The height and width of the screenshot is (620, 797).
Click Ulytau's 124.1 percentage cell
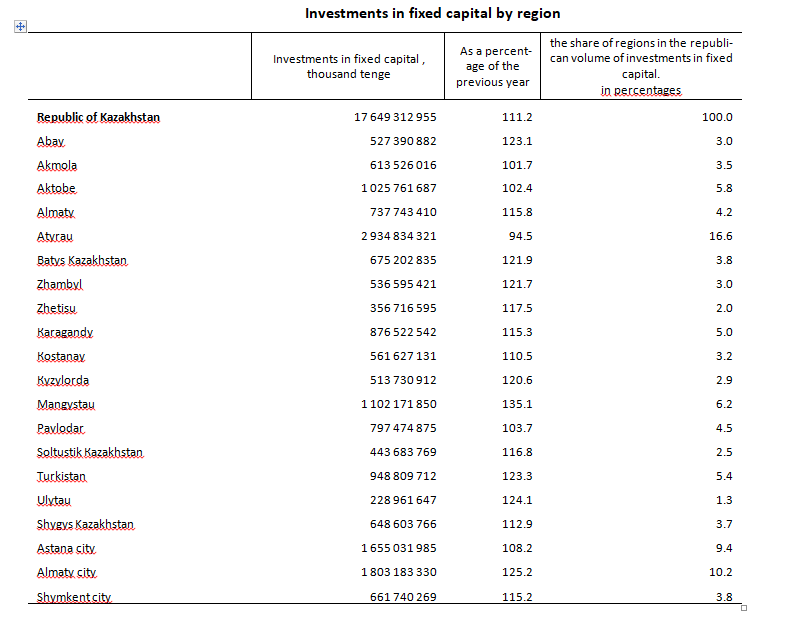(517, 500)
